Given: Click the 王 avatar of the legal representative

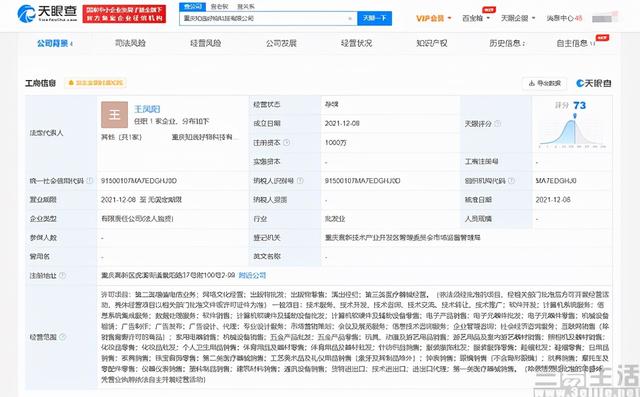Looking at the screenshot, I should [x=114, y=115].
